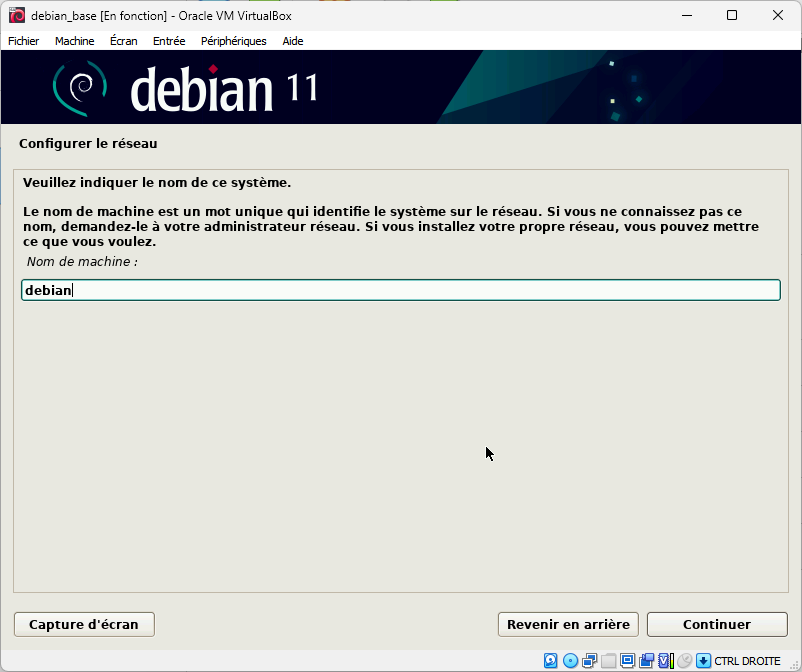Viewport: 802px width, 672px height.
Task: Click the Revenir en arrière button
Action: (568, 624)
